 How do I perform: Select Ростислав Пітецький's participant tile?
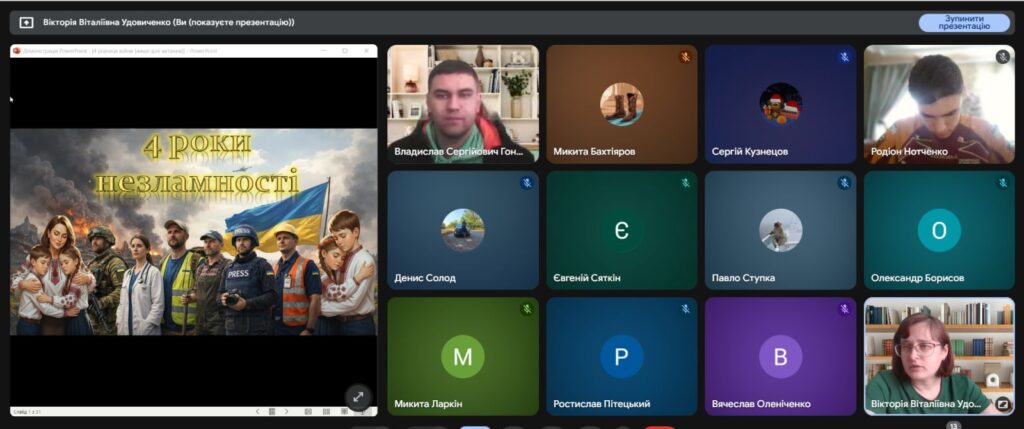pos(621,356)
